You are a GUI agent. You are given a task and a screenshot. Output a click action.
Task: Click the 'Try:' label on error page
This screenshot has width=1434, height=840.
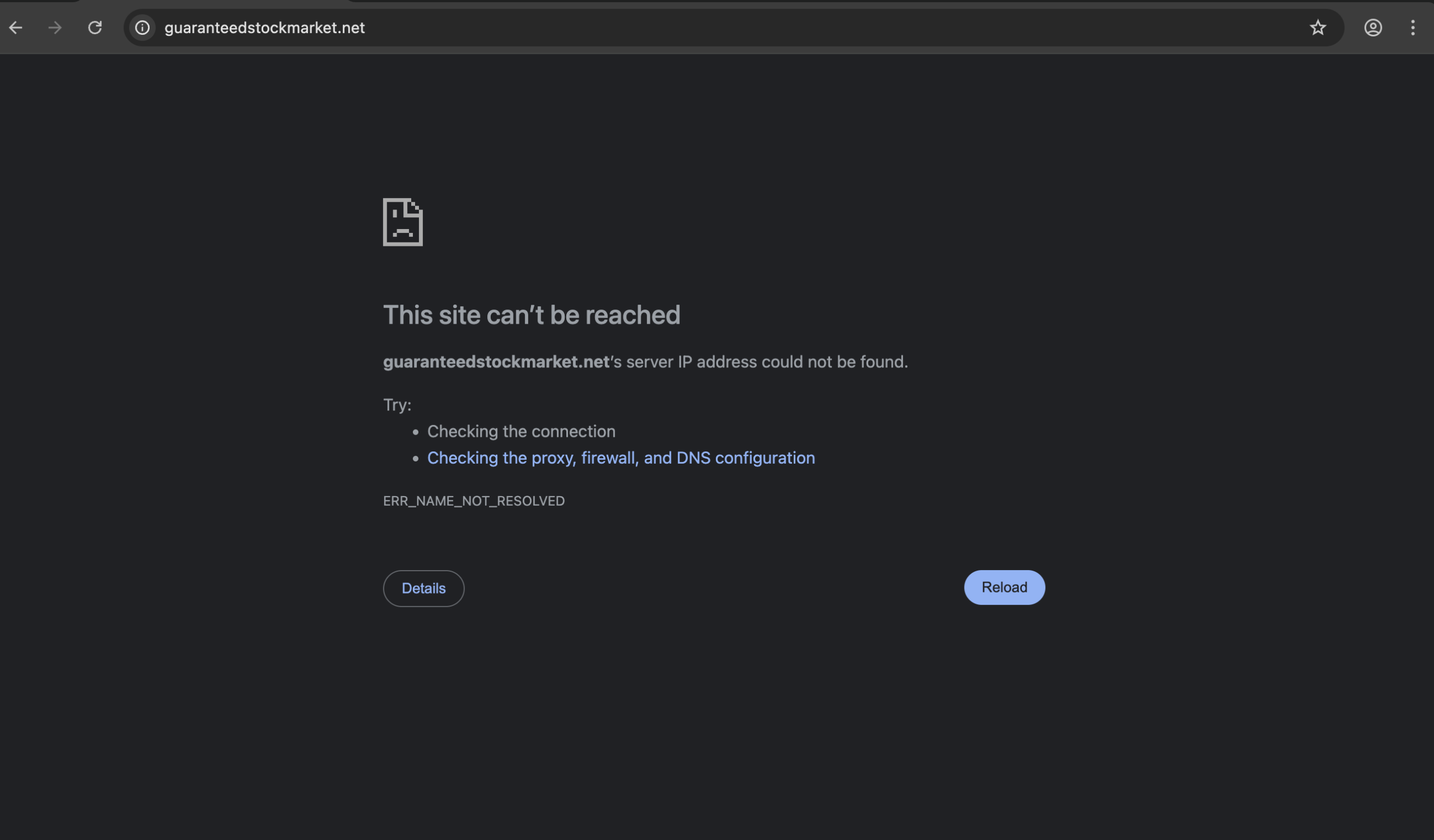[x=397, y=404]
